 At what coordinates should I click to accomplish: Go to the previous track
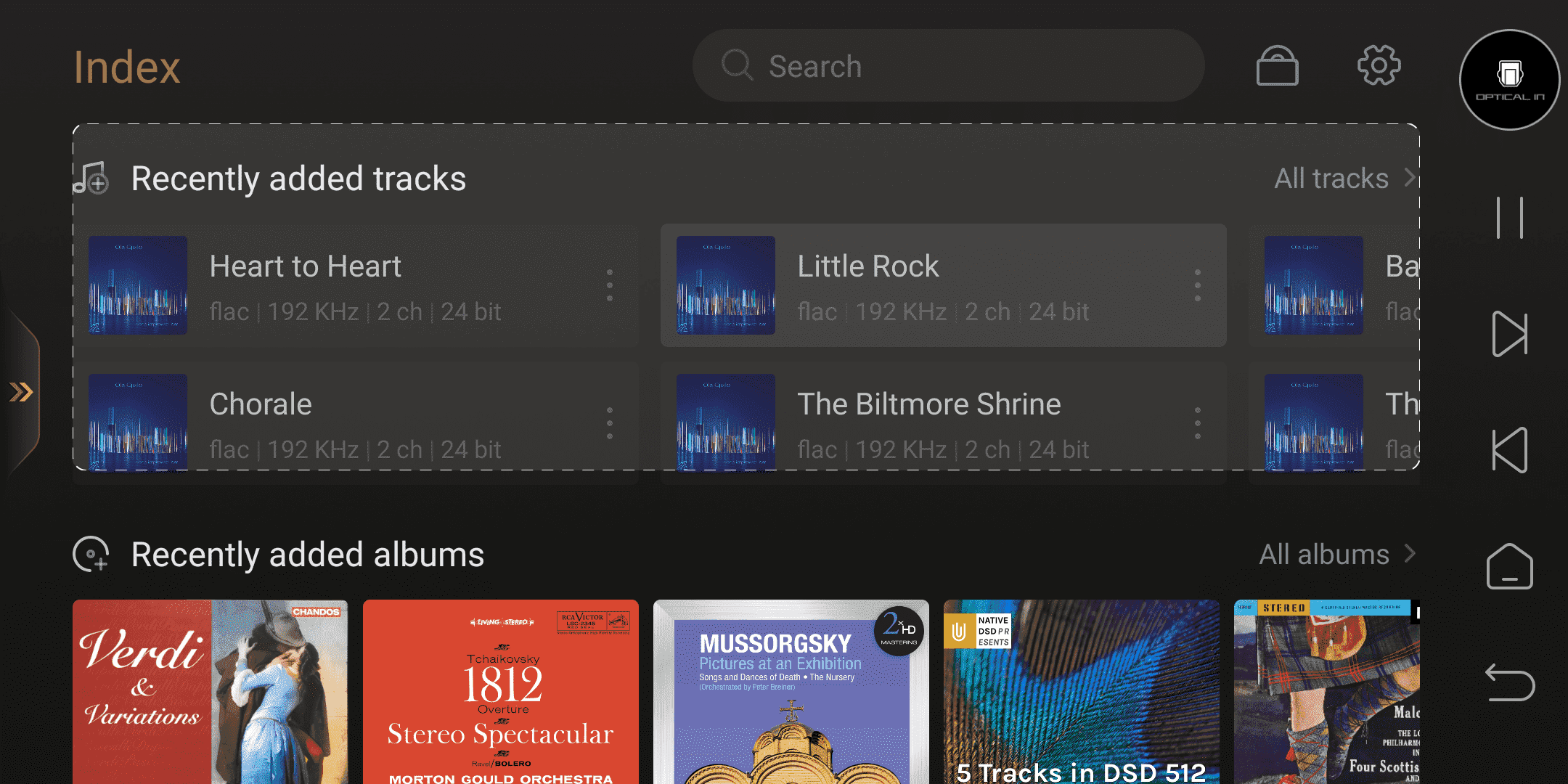pyautogui.click(x=1510, y=450)
